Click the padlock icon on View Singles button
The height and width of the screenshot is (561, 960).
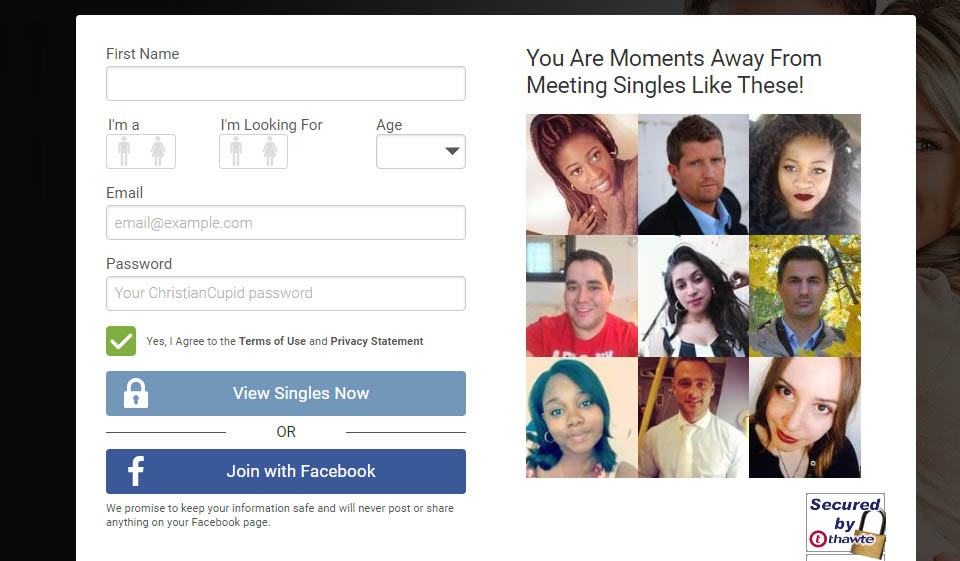[136, 393]
